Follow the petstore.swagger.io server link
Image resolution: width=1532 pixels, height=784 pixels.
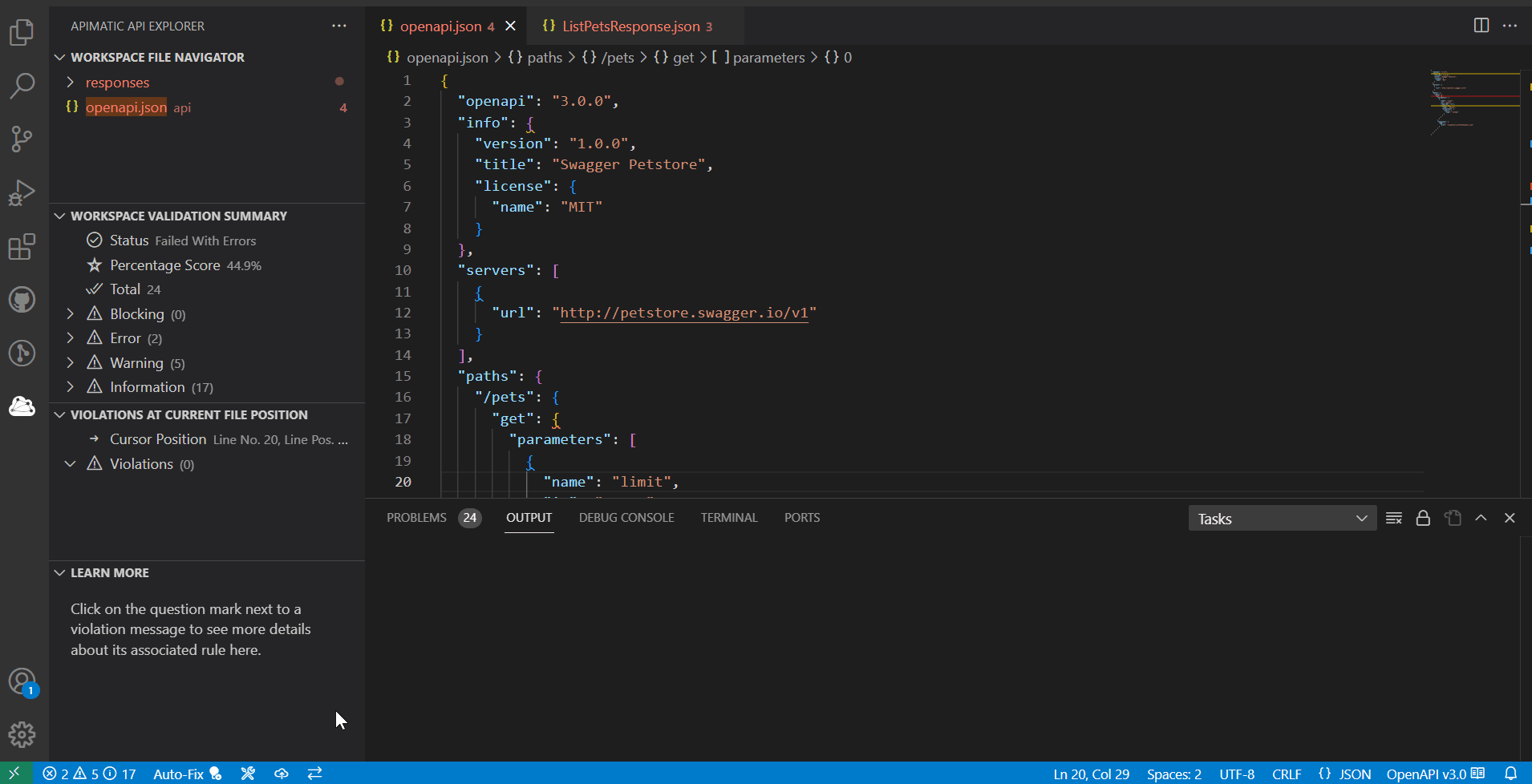click(x=686, y=313)
